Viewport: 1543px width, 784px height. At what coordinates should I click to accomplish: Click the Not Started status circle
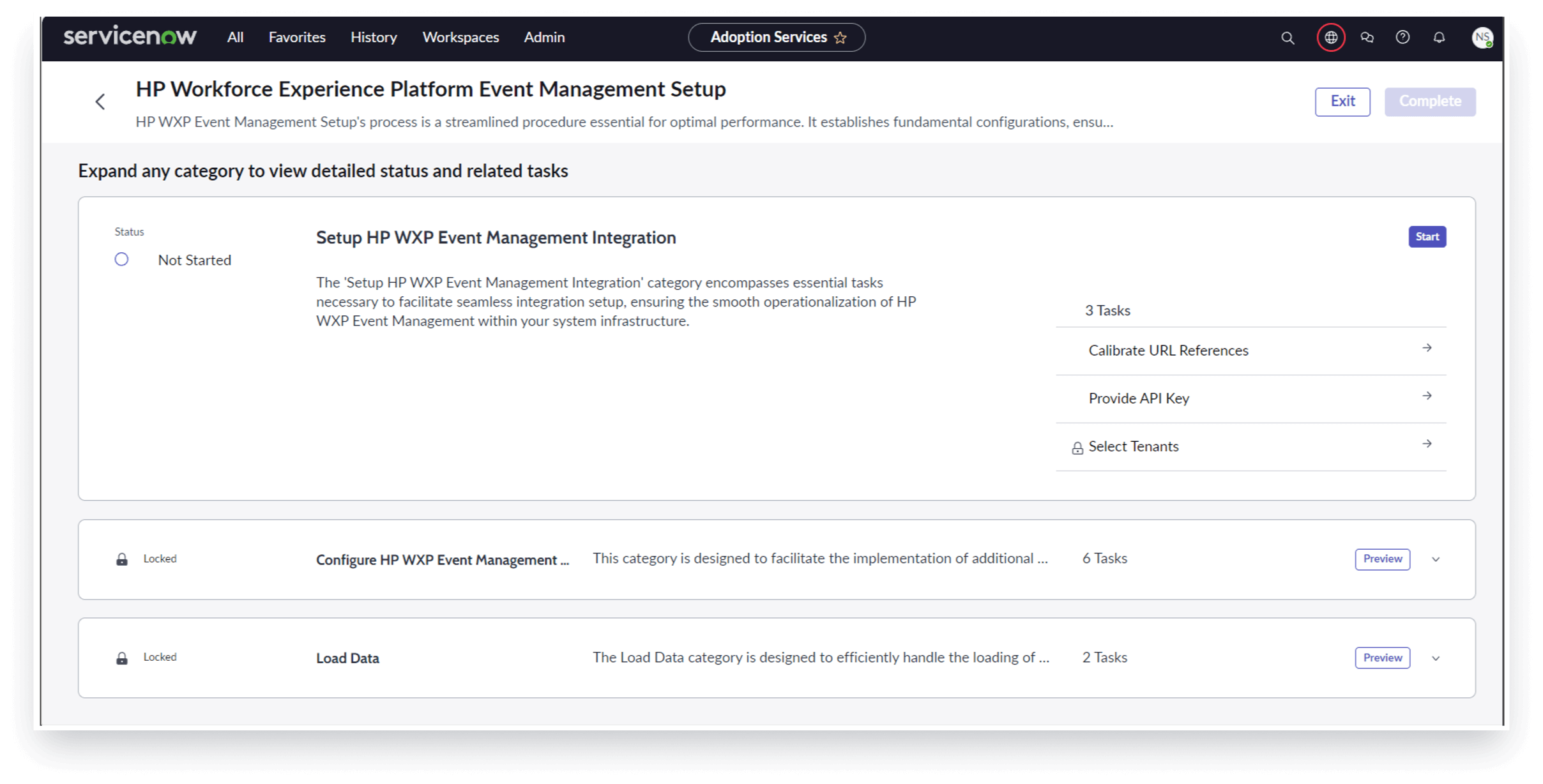(121, 259)
